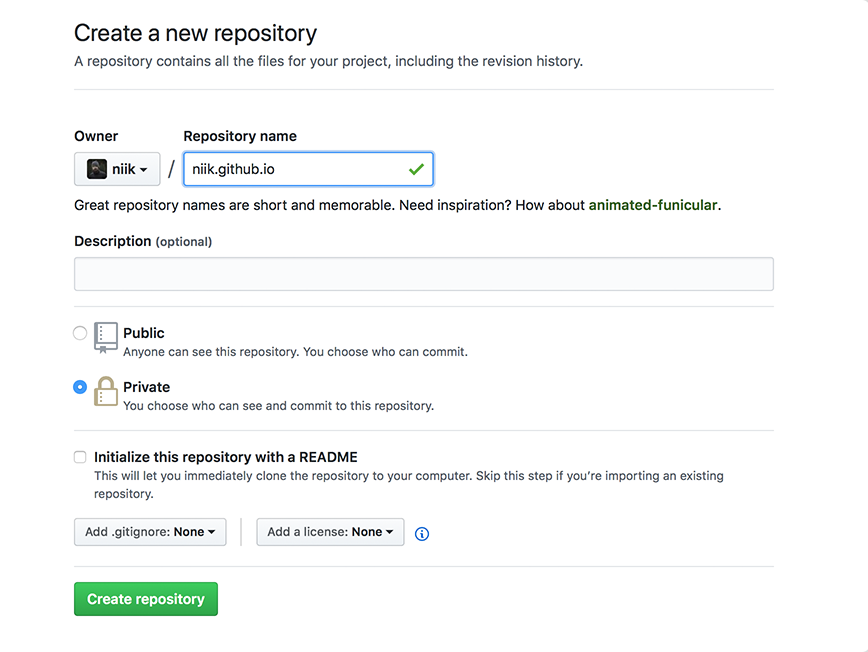The image size is (868, 652).
Task: Click the green checkmark in name field
Action: [416, 169]
